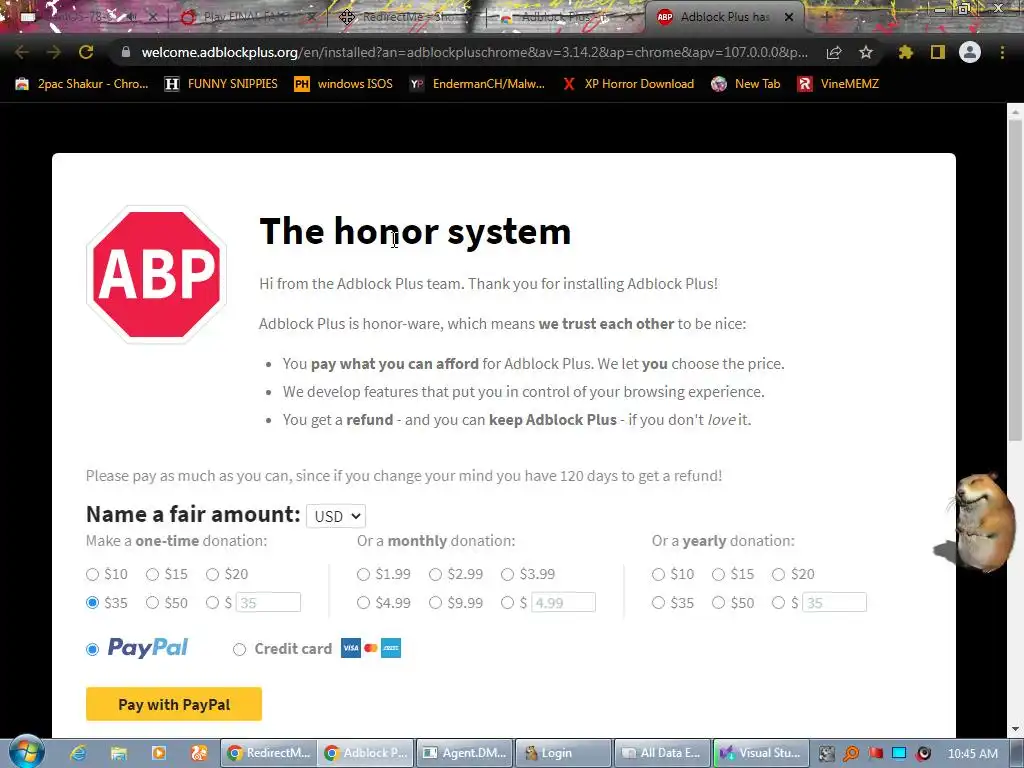Screen dimensions: 1024x768
Task: Click the large ABP stop-sign logo
Action: [156, 274]
